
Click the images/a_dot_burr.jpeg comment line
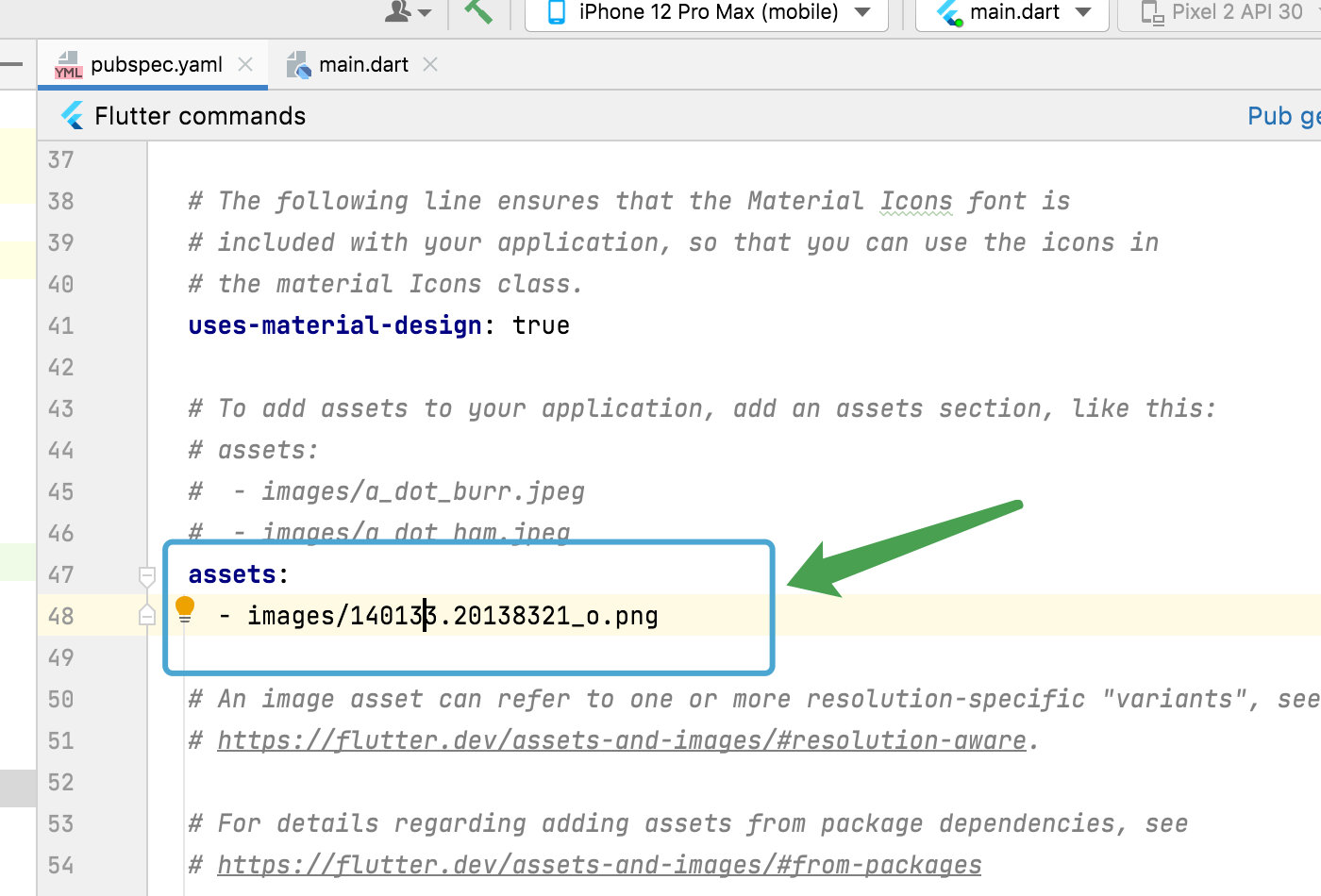pos(387,491)
